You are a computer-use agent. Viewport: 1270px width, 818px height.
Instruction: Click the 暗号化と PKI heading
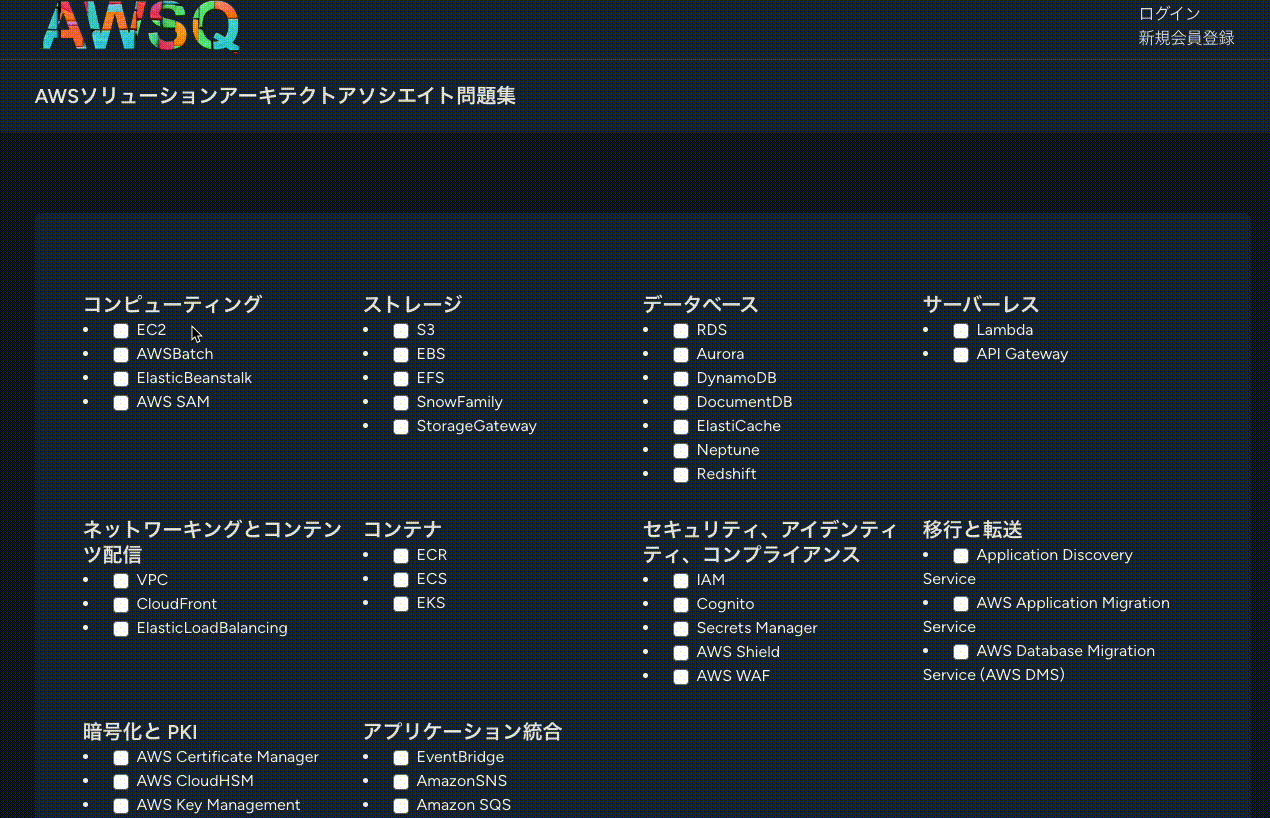pos(140,731)
